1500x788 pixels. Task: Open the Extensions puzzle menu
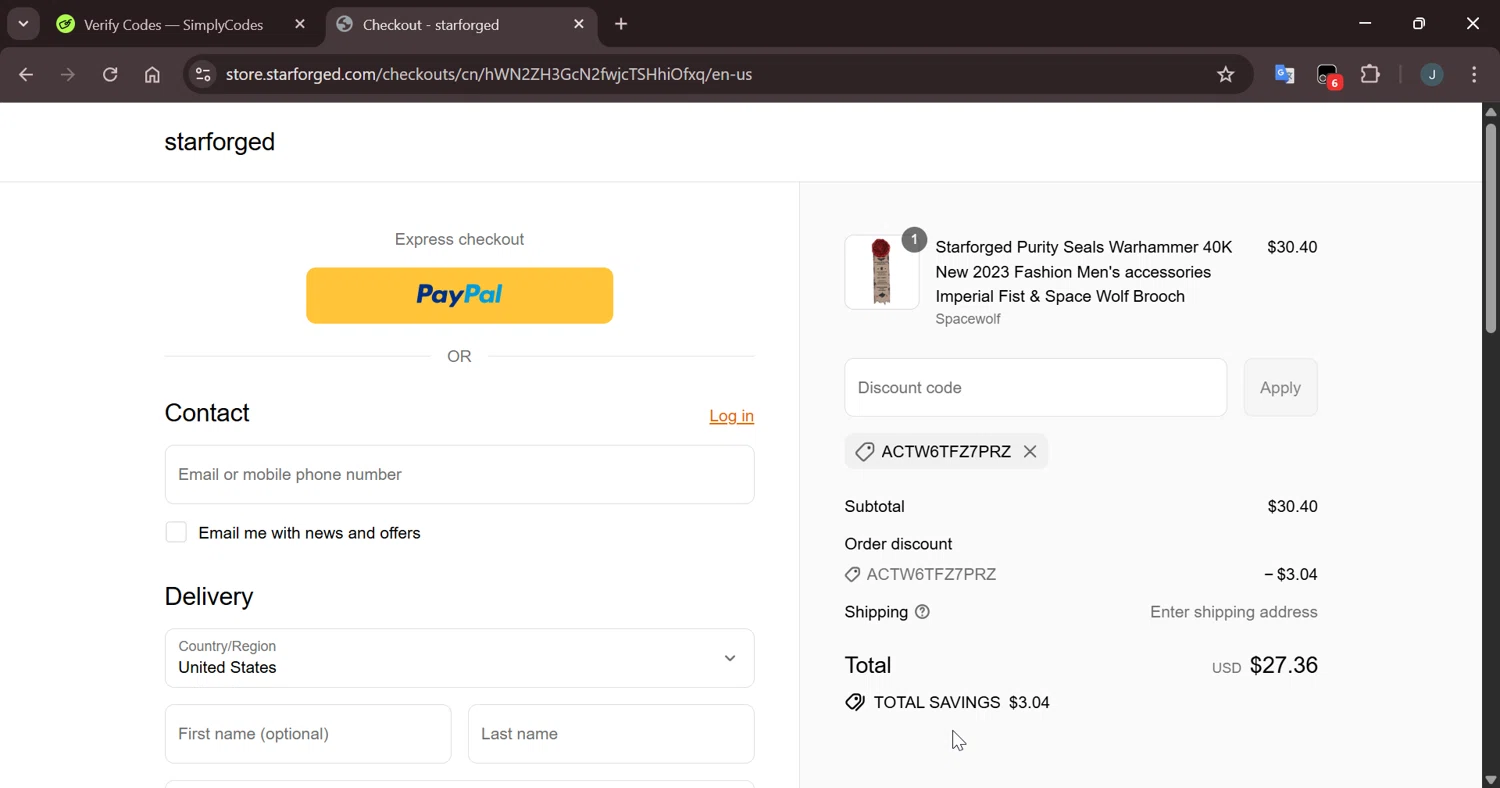click(1371, 74)
